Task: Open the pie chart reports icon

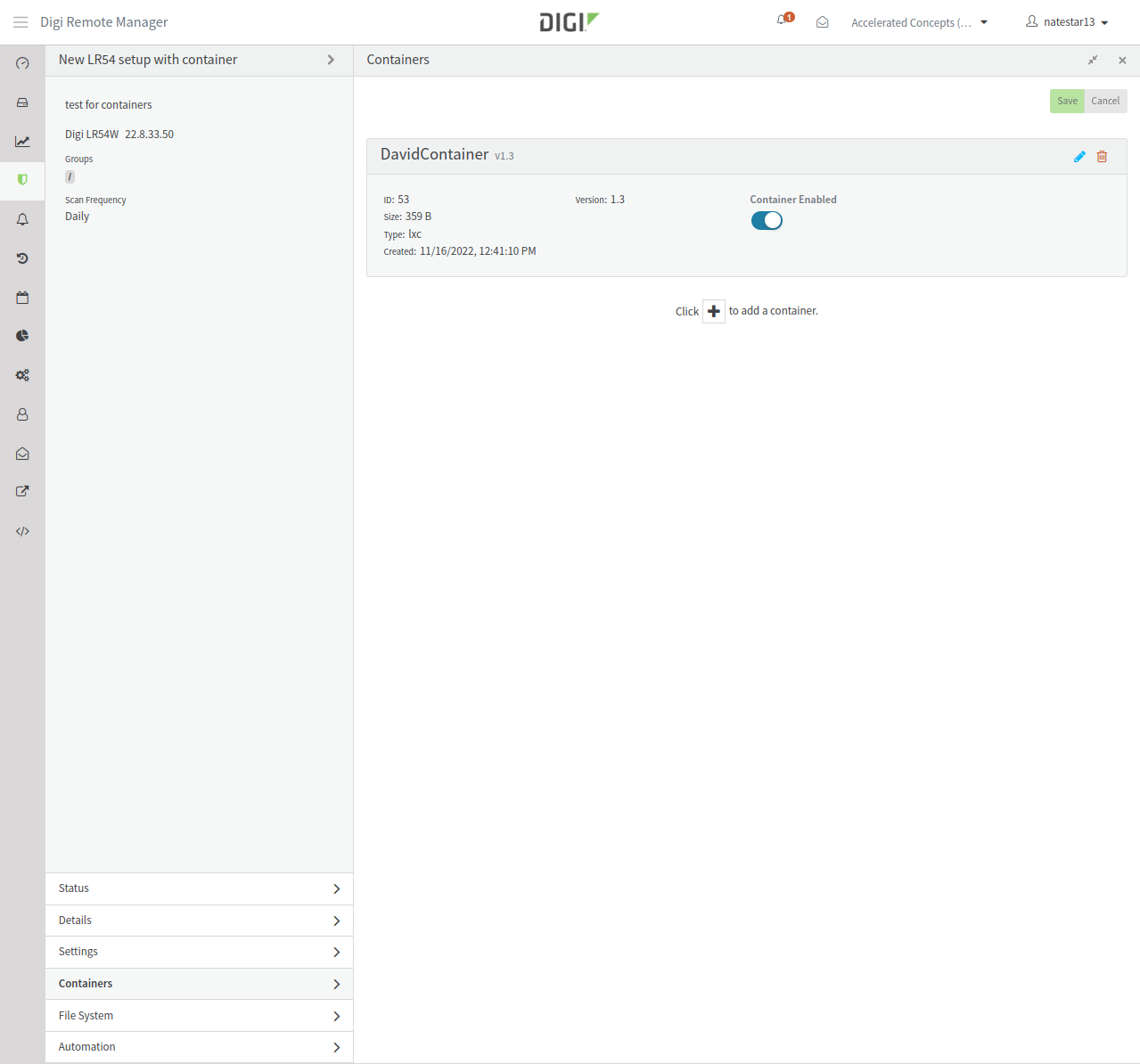Action: 22,336
